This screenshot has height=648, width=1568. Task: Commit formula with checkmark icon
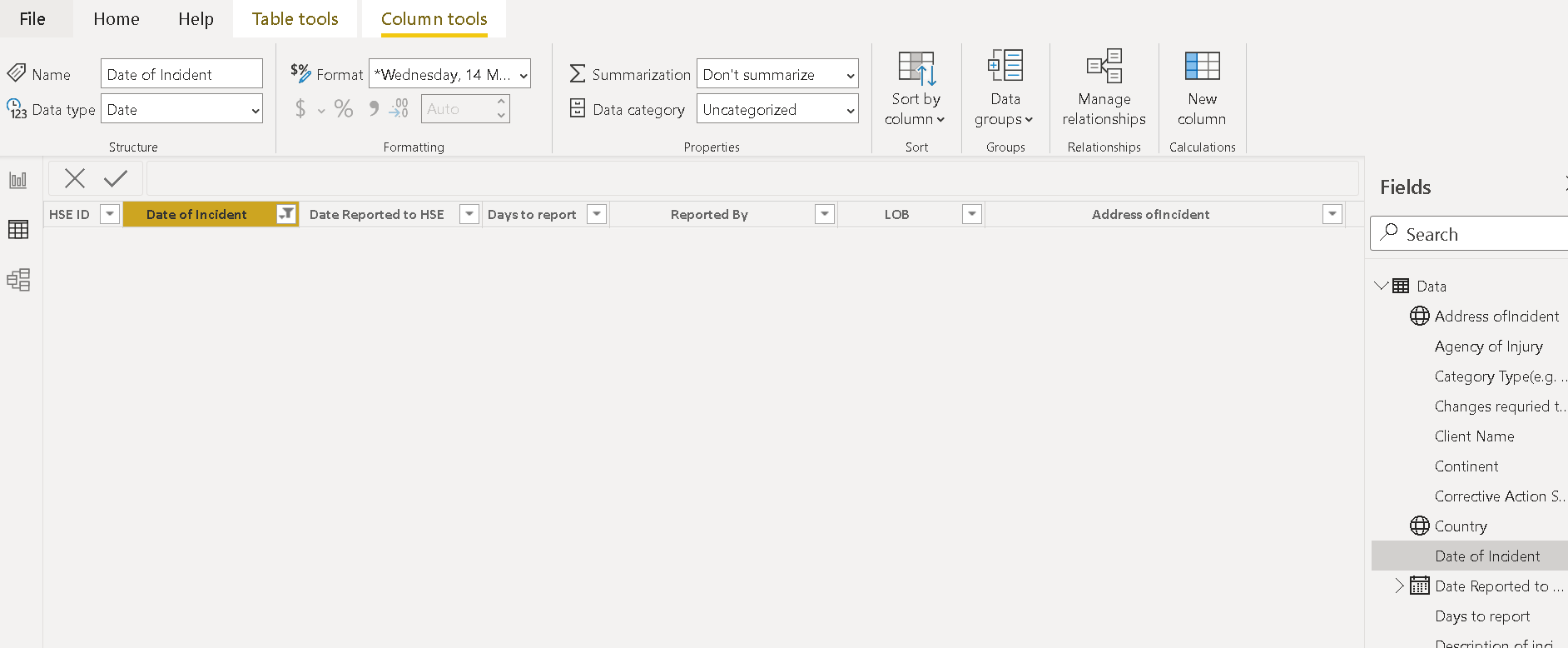coord(116,178)
